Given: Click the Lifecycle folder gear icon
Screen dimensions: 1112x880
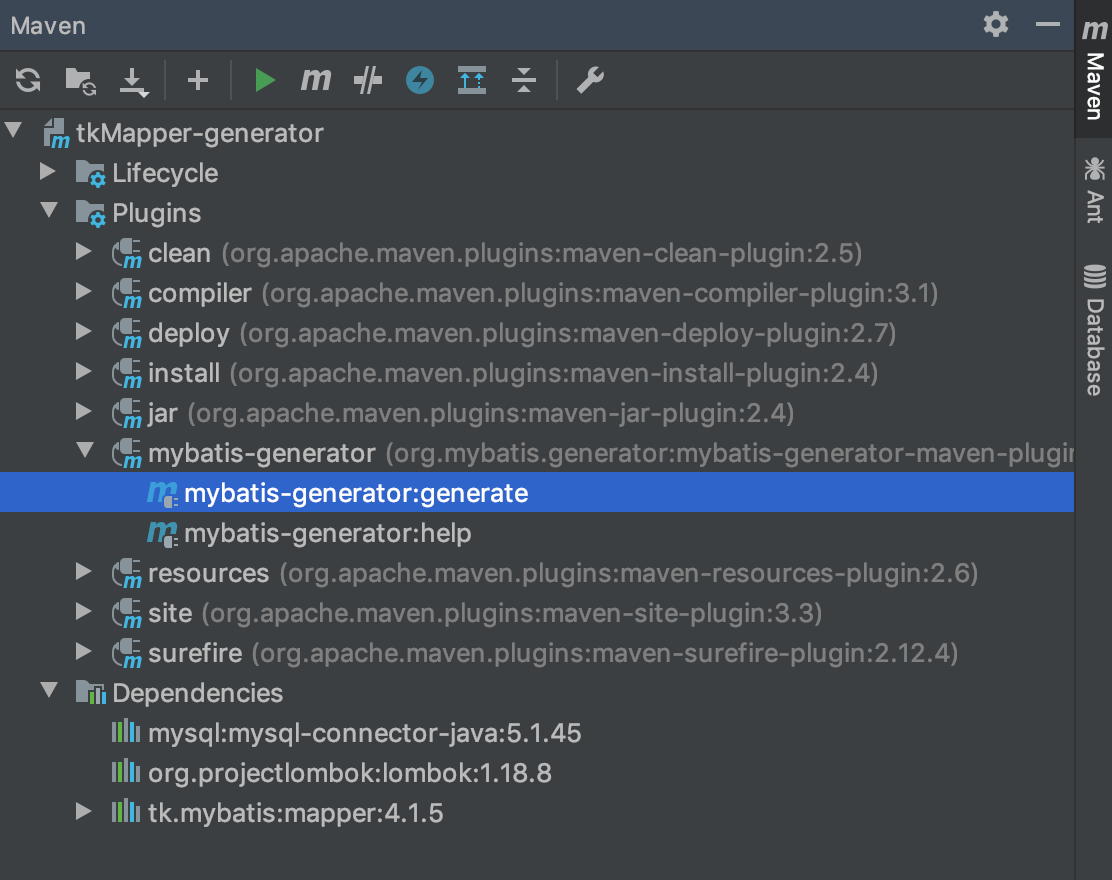Looking at the screenshot, I should pyautogui.click(x=91, y=174).
